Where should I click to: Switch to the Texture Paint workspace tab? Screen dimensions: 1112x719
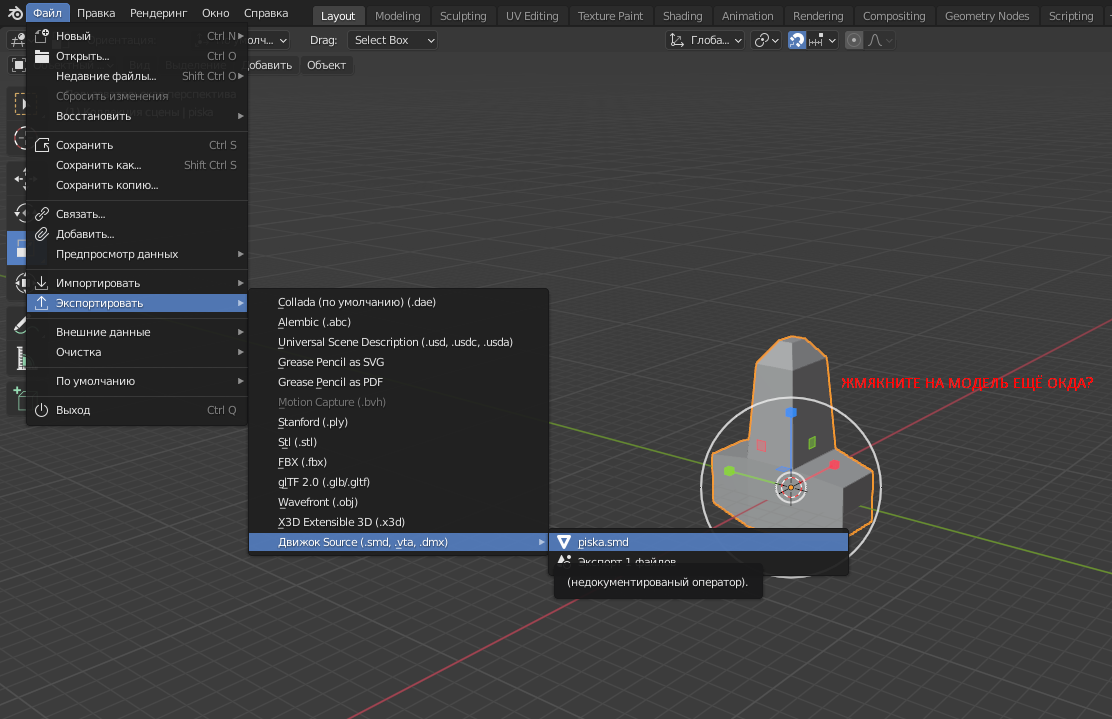click(611, 16)
